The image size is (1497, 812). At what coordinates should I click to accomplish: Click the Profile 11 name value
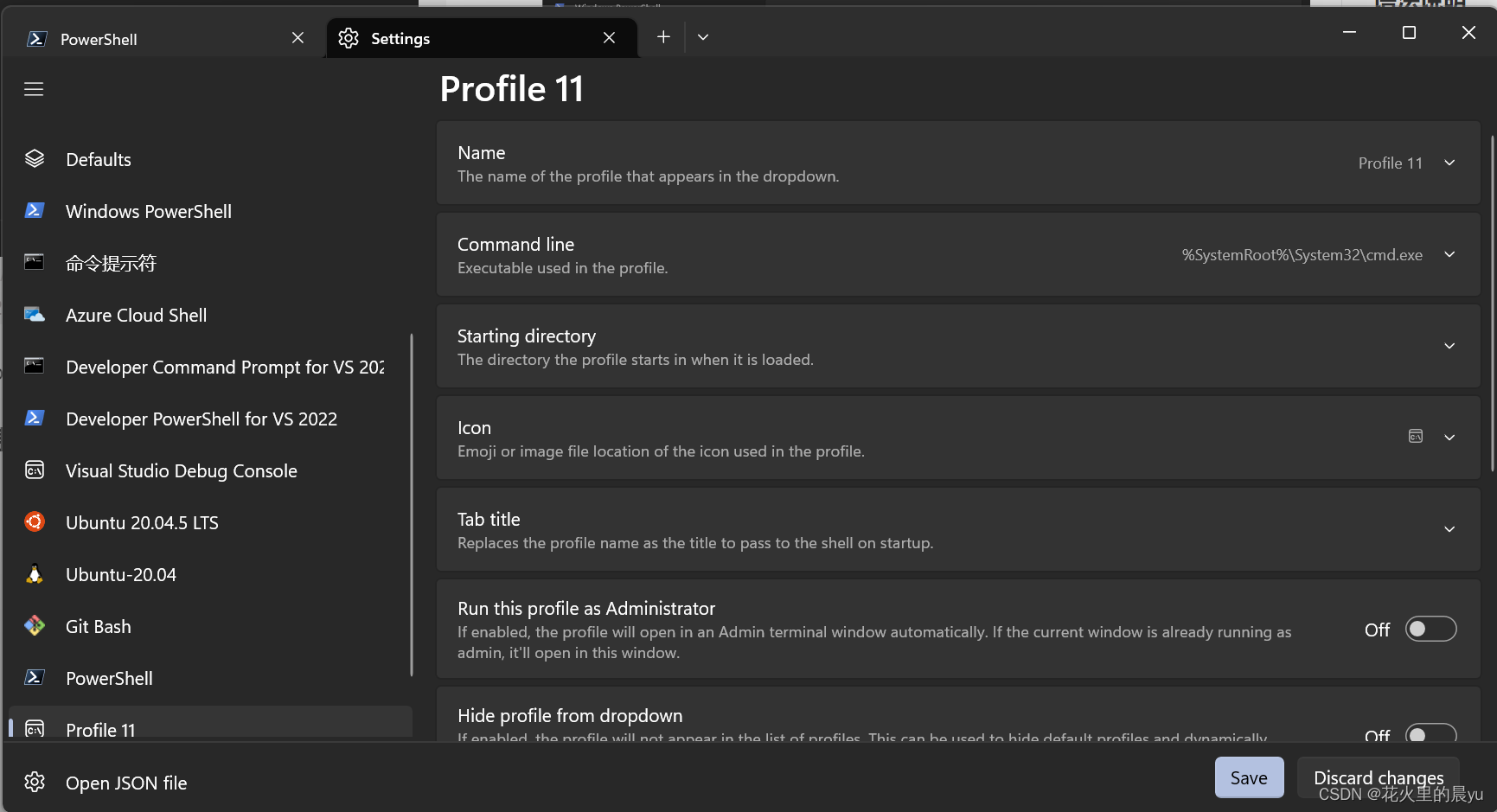[x=1390, y=163]
